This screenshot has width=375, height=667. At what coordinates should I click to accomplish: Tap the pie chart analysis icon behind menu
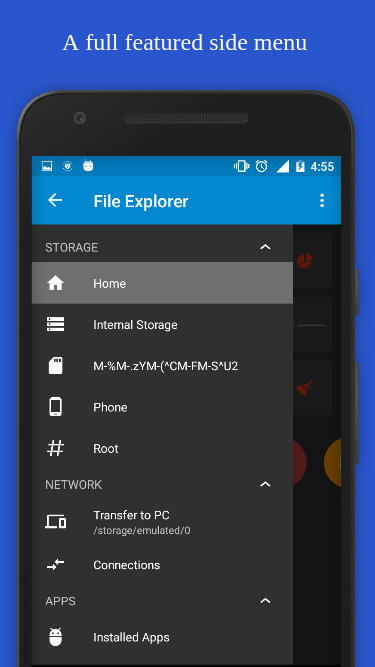304,260
